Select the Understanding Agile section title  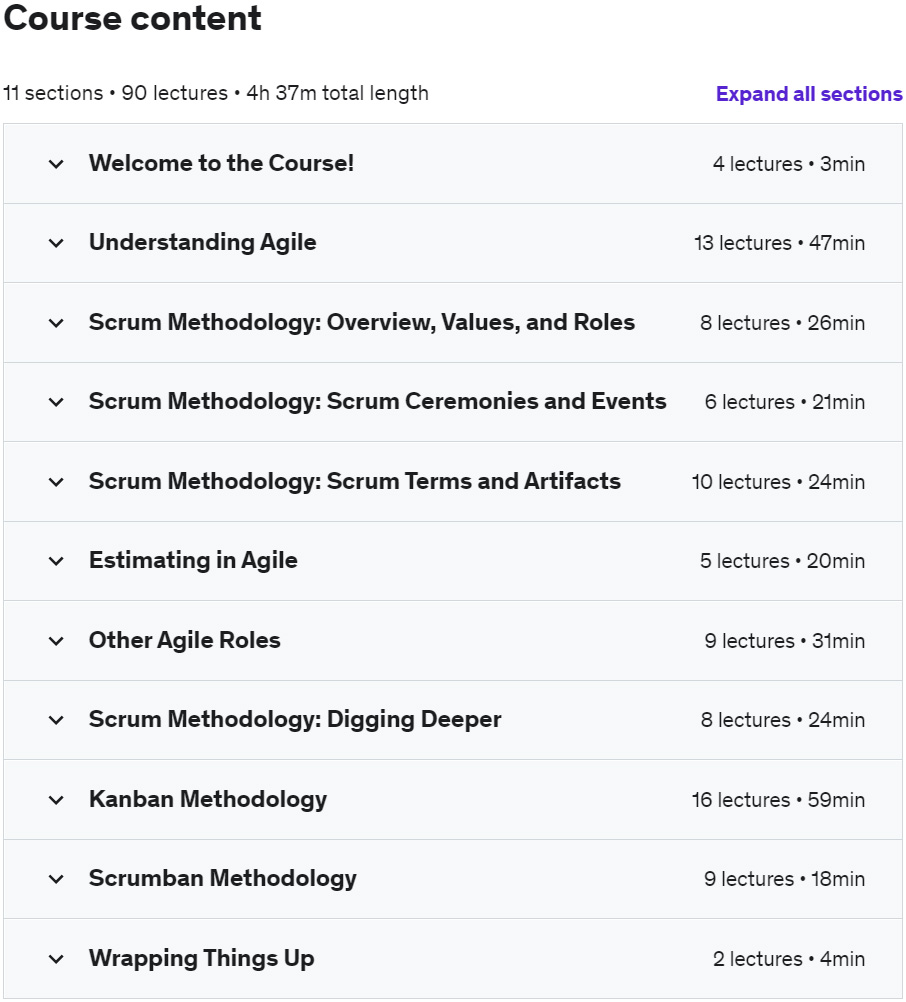coord(203,243)
